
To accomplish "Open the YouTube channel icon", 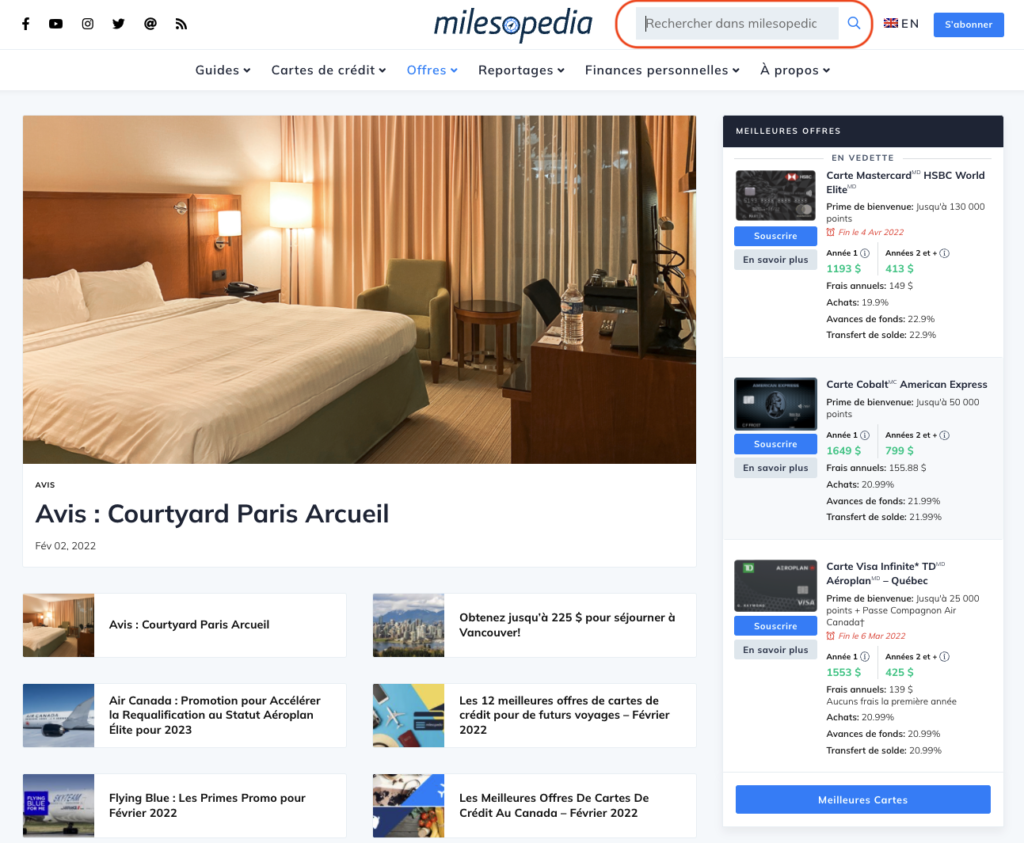I will 55,23.
